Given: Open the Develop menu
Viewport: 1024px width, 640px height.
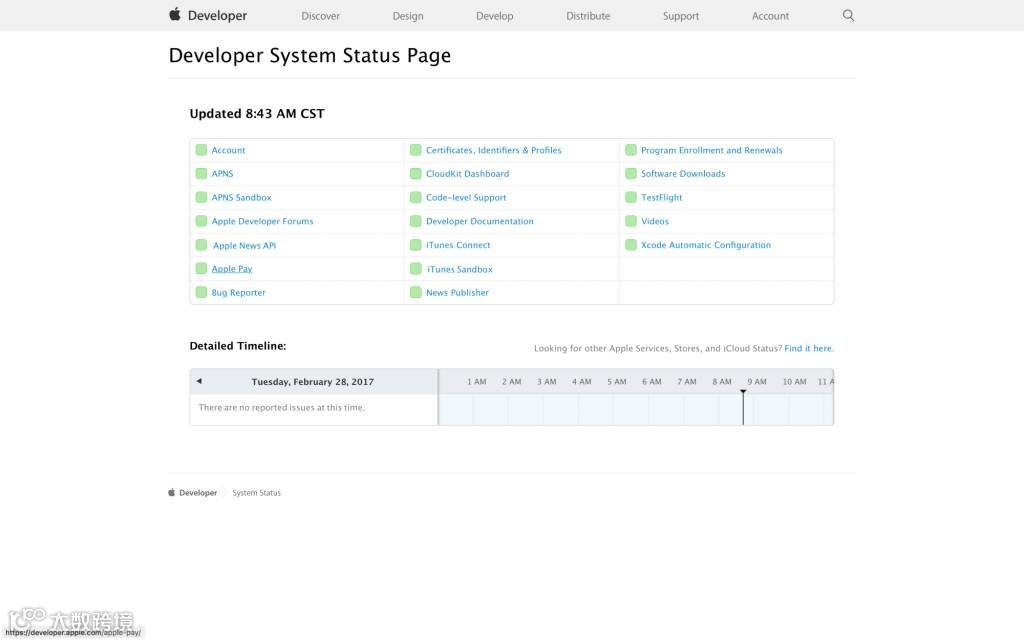Looking at the screenshot, I should [x=494, y=16].
